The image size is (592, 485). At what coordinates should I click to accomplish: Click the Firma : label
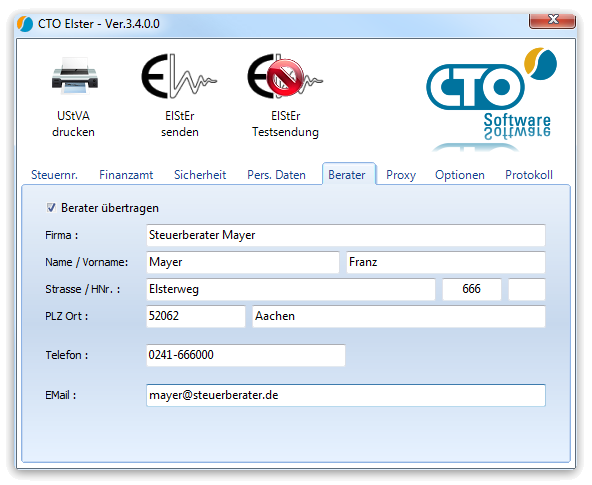(62, 235)
